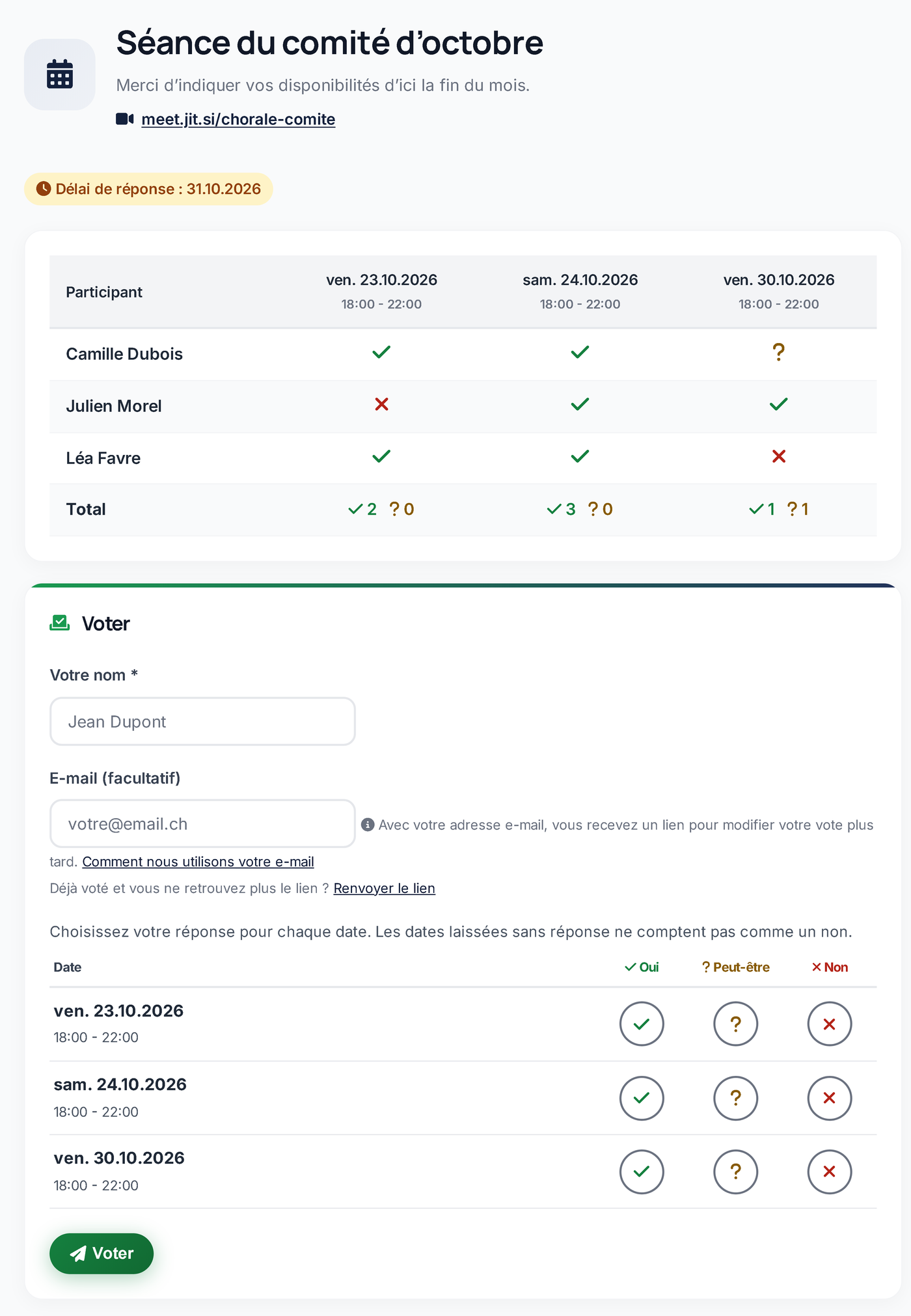Click Camille Dubois's question mark for ven. 30.10.2026
This screenshot has height=1316, width=911.
778,352
